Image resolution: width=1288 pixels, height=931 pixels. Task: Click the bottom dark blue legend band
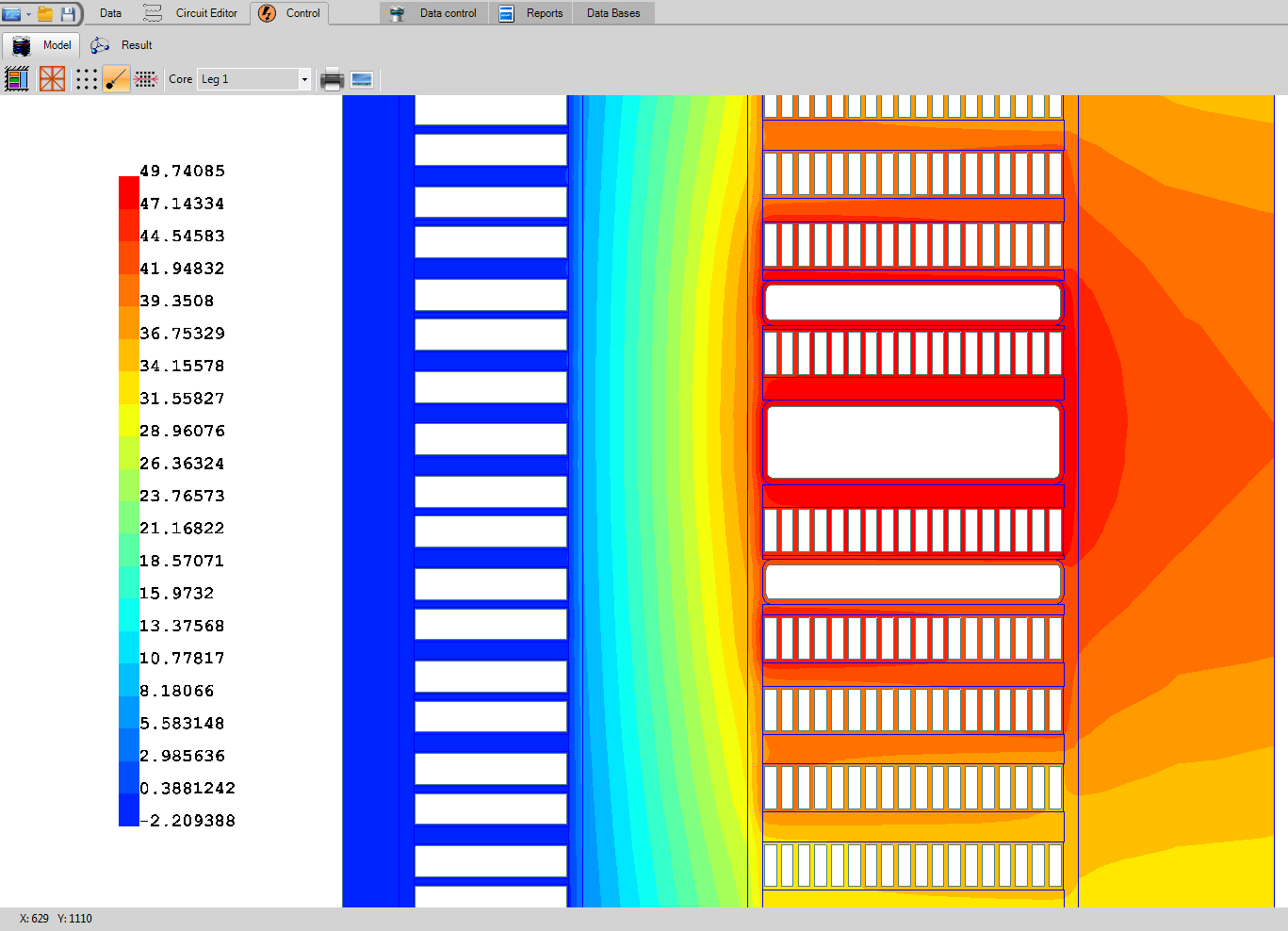tap(128, 809)
